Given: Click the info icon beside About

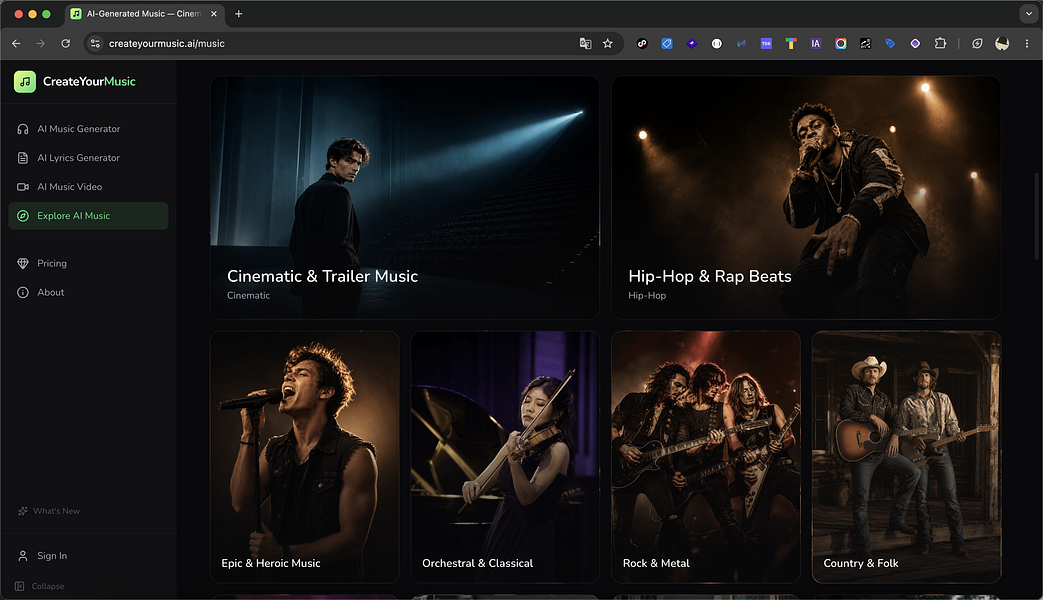Looking at the screenshot, I should pyautogui.click(x=23, y=293).
